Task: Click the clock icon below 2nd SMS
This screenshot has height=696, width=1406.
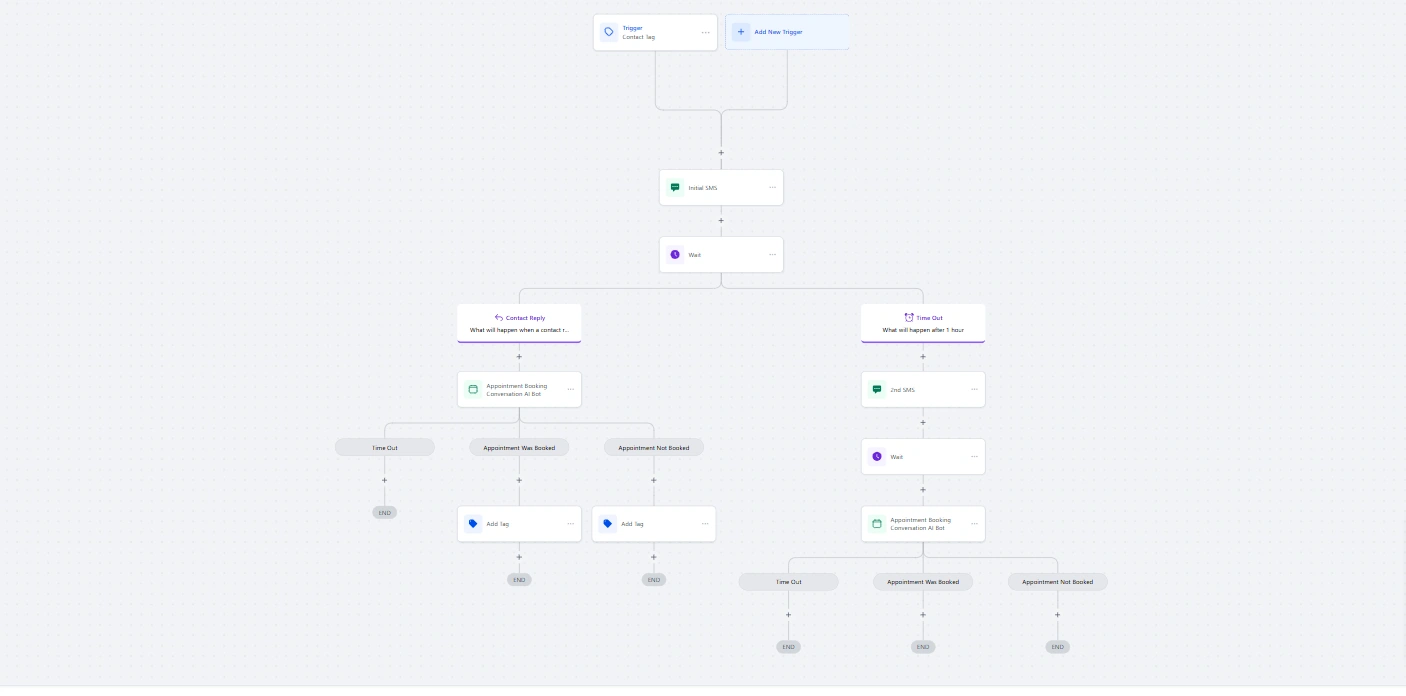Action: point(877,457)
